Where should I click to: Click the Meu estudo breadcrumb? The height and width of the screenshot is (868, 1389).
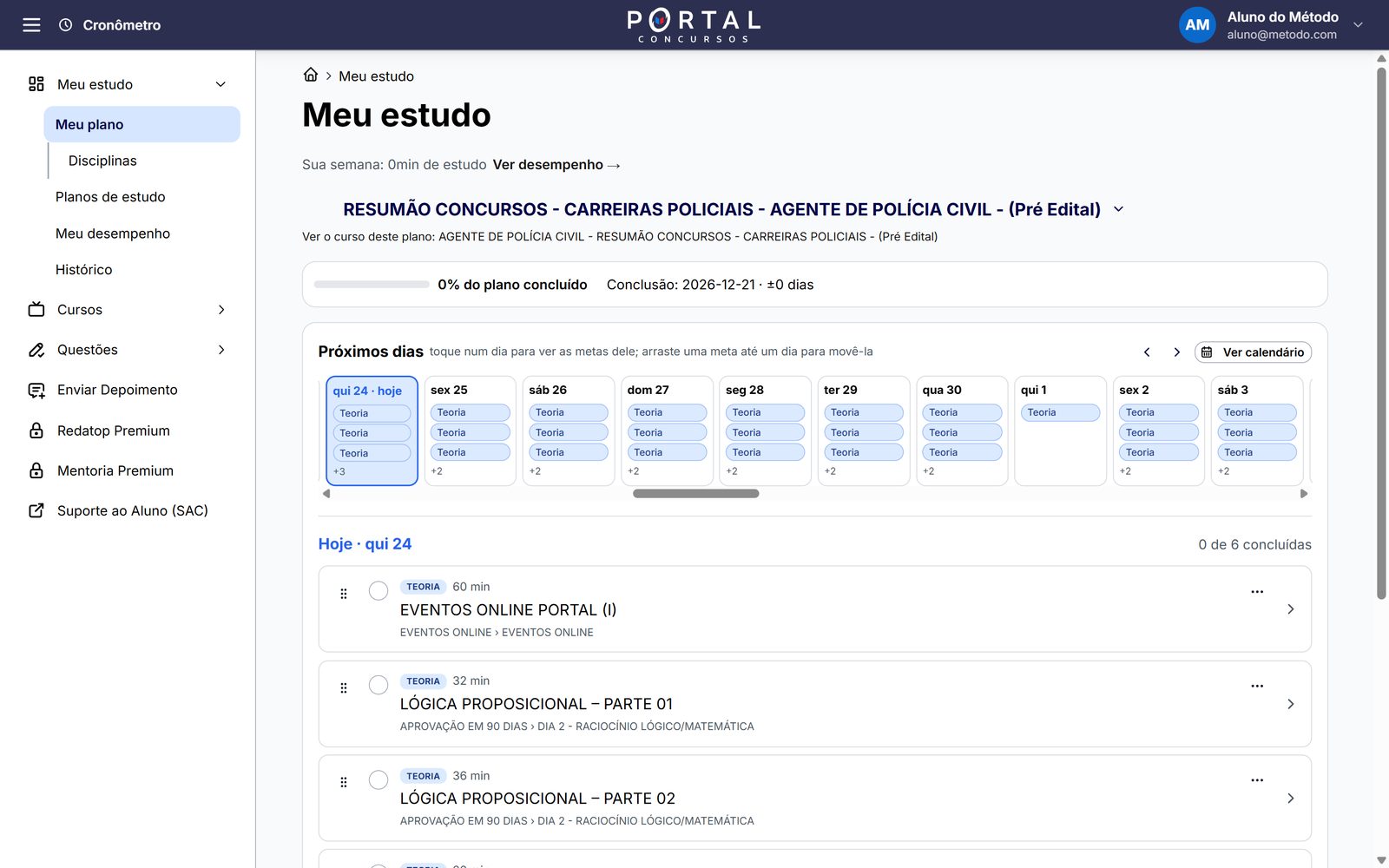pos(376,76)
